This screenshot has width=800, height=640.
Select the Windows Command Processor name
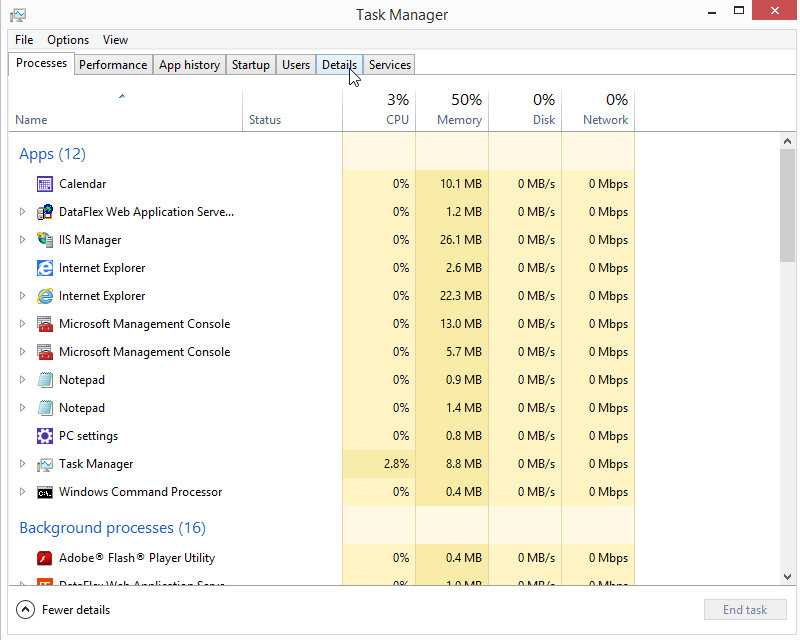(140, 492)
